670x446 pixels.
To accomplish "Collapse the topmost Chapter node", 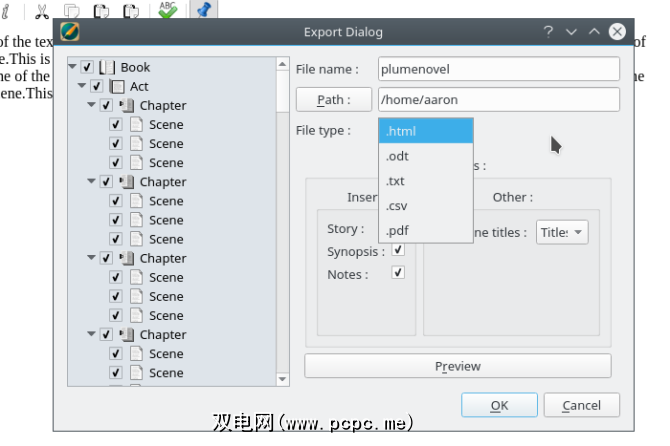I will 91,105.
